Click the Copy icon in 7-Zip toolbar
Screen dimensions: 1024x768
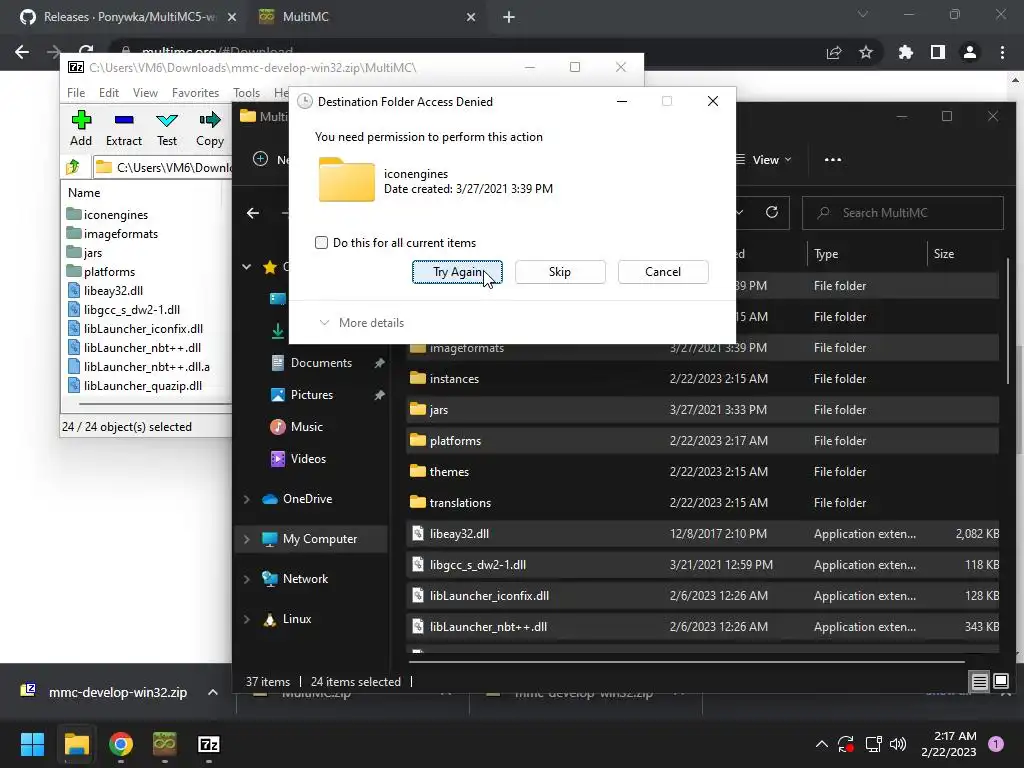tap(210, 128)
